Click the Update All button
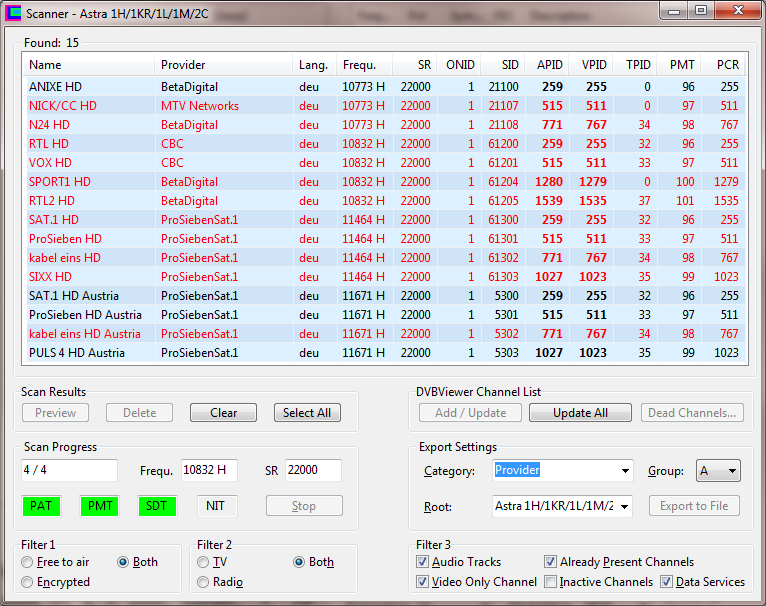This screenshot has width=766, height=606. click(x=580, y=413)
